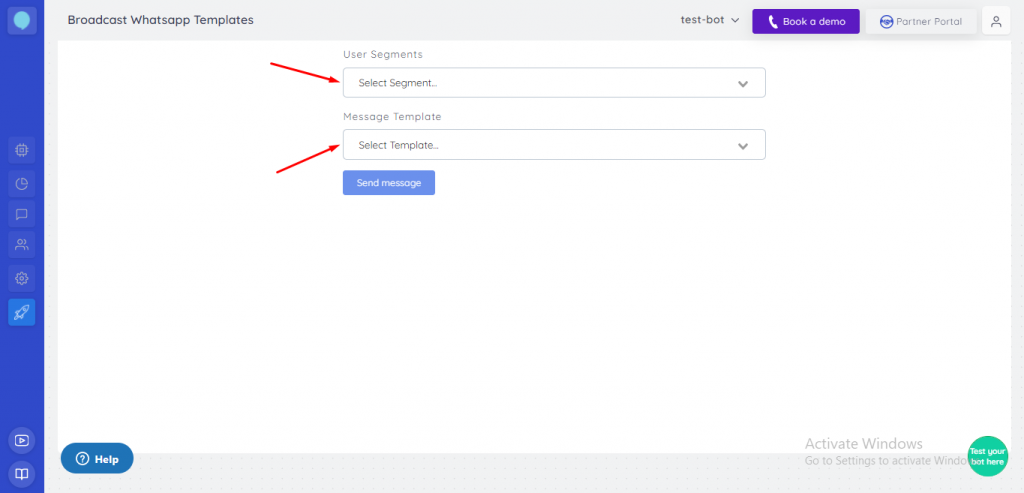Image resolution: width=1024 pixels, height=493 pixels.
Task: Open the Partner Portal button
Action: click(921, 22)
